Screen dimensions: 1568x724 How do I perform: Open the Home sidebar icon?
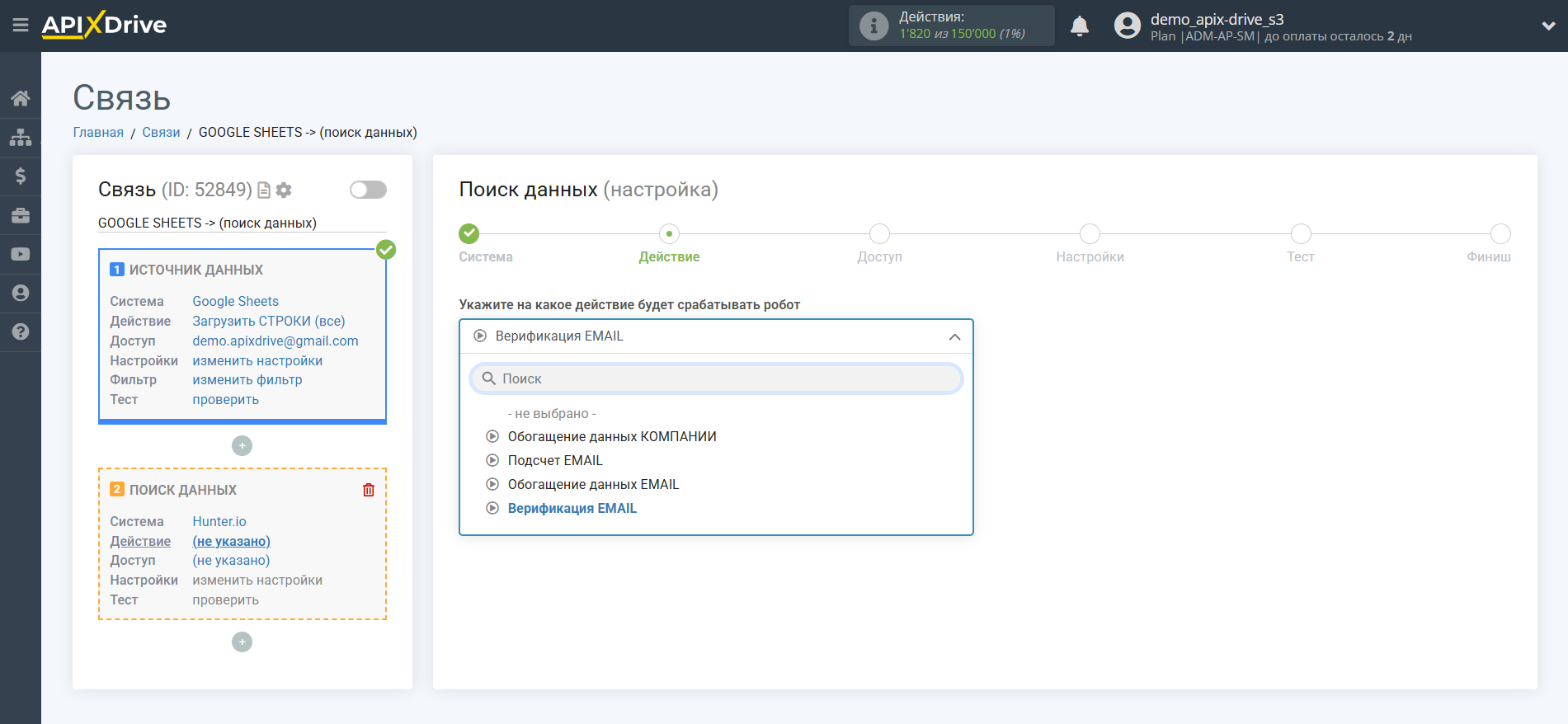pos(21,98)
